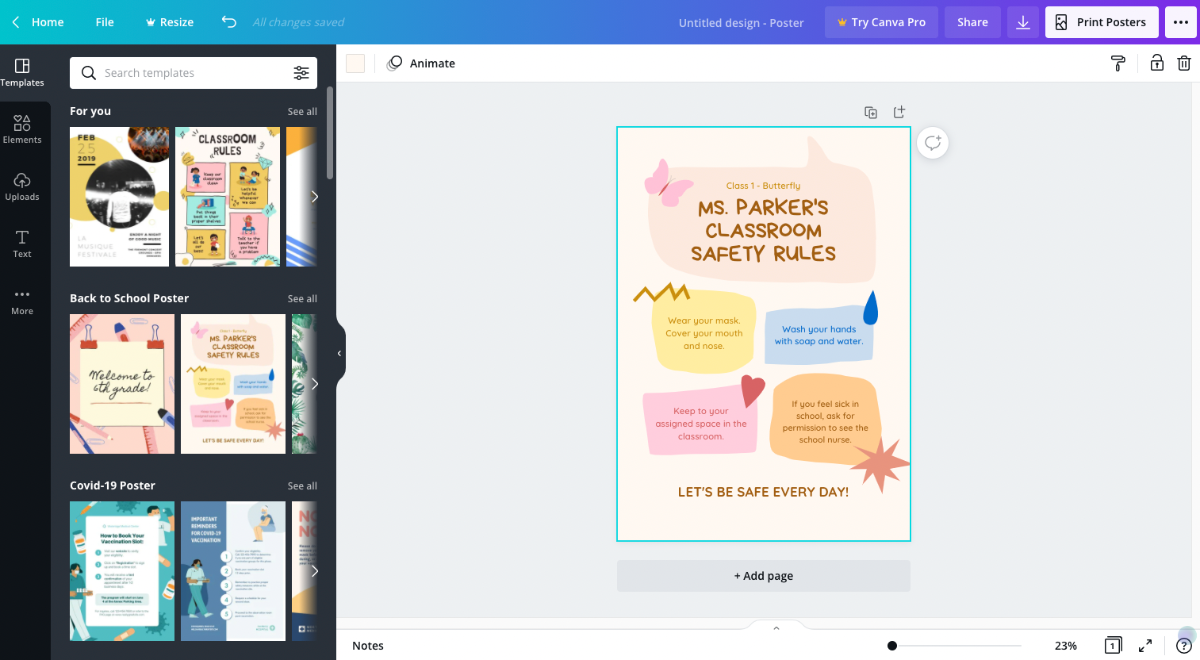Select the paint roller copy style icon
The image size is (1200, 660).
(x=1117, y=62)
